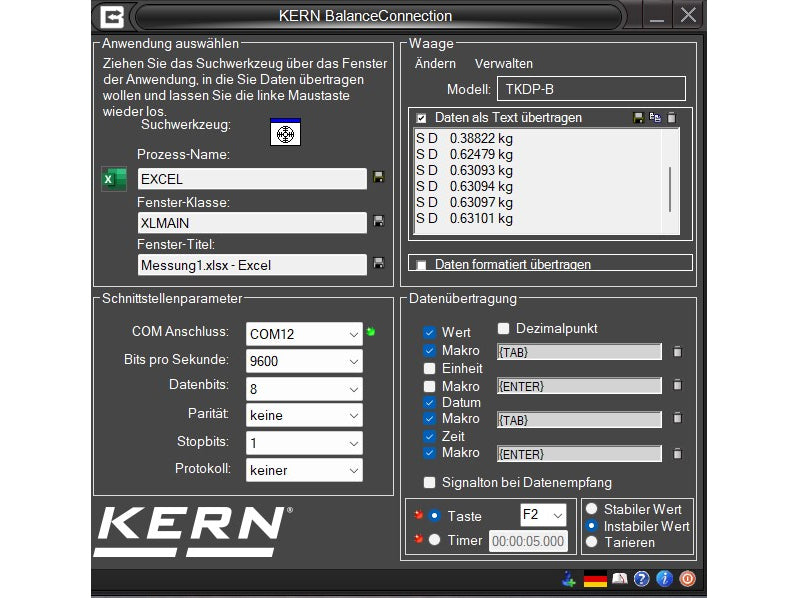
Task: Clear received data list with trash icon
Action: point(672,118)
